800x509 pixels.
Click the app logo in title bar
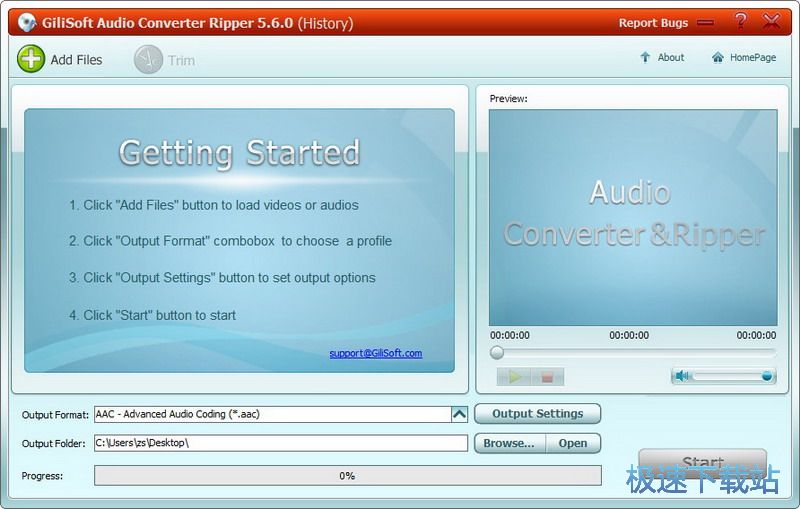tap(26, 22)
